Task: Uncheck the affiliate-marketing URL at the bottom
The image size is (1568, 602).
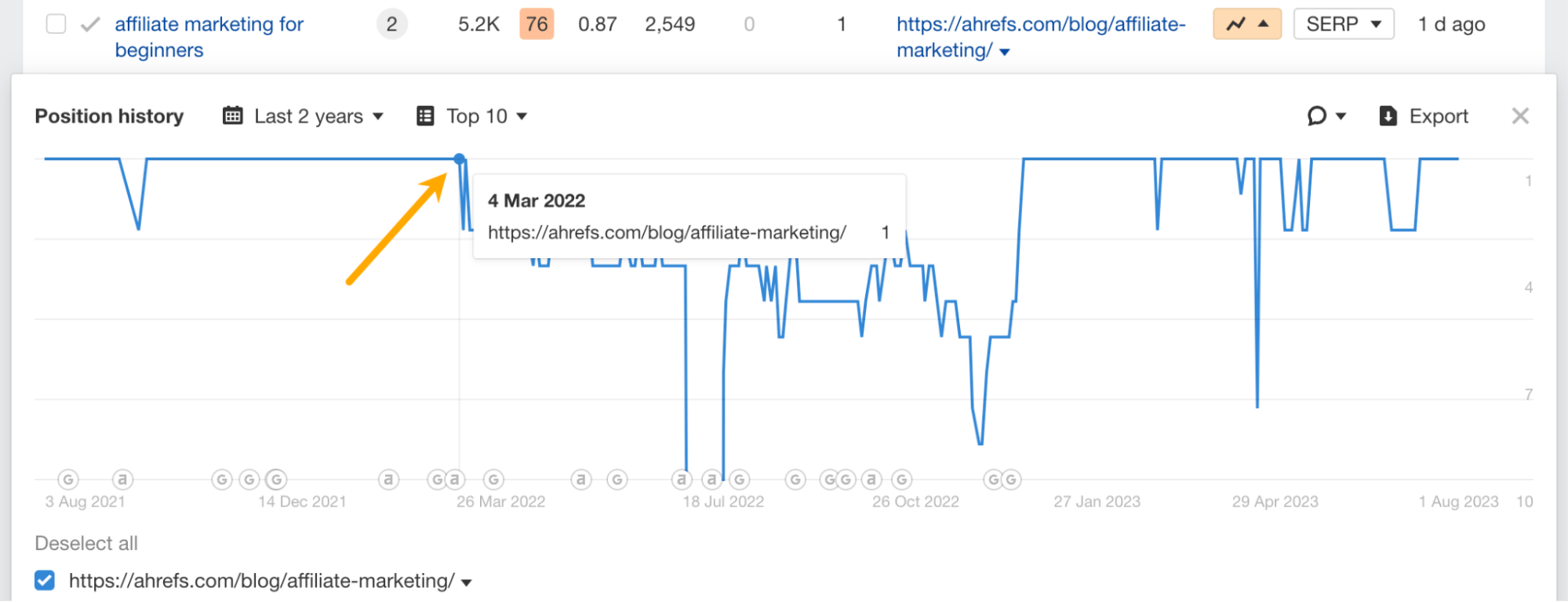Action: coord(45,580)
